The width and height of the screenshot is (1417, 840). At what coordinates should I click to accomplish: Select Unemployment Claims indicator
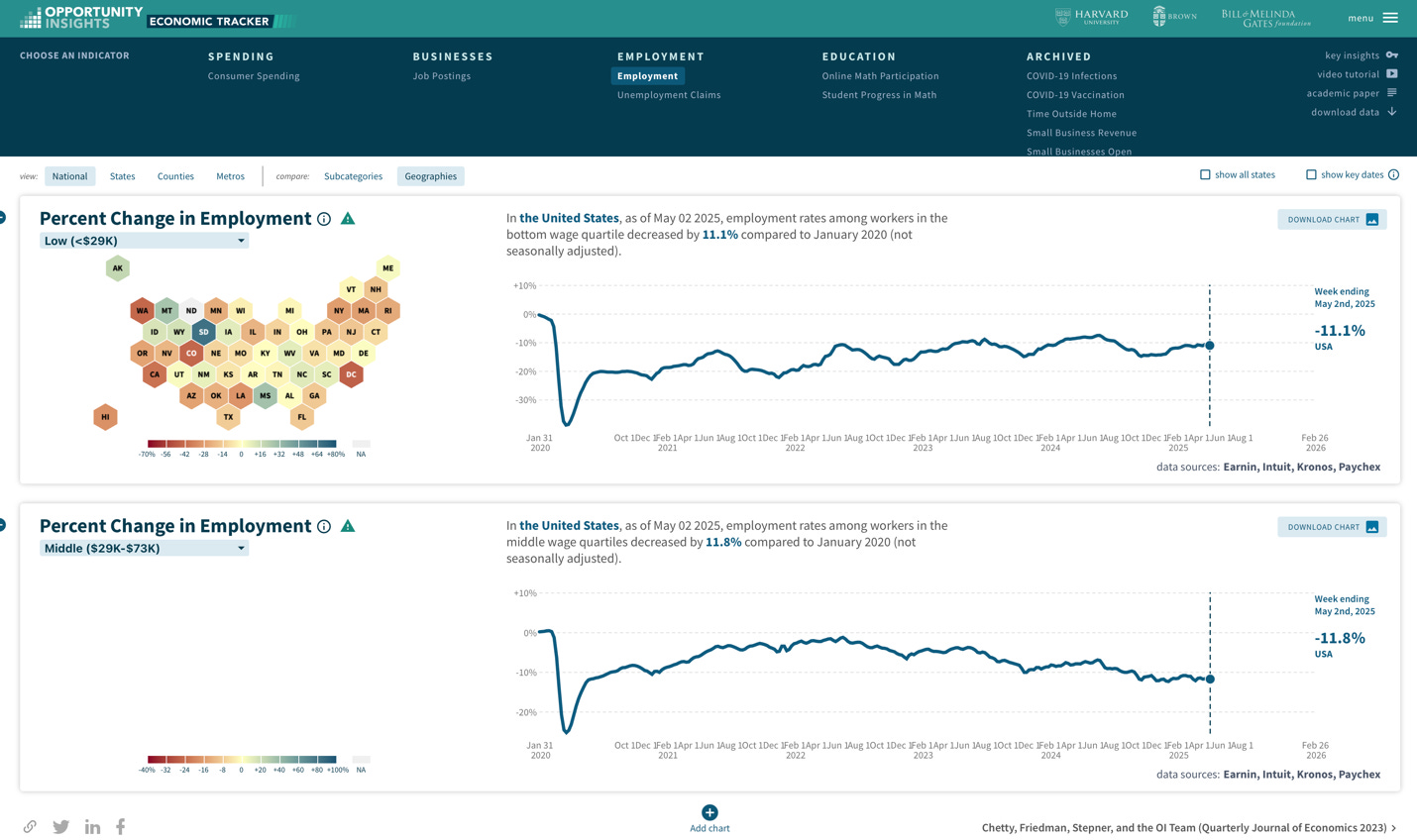point(669,95)
